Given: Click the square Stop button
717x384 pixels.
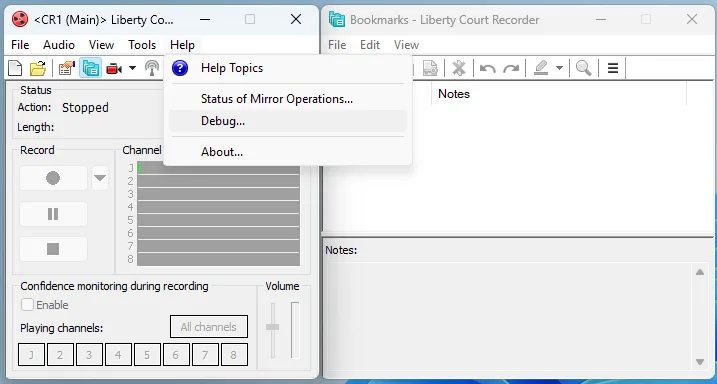Looking at the screenshot, I should 53,249.
